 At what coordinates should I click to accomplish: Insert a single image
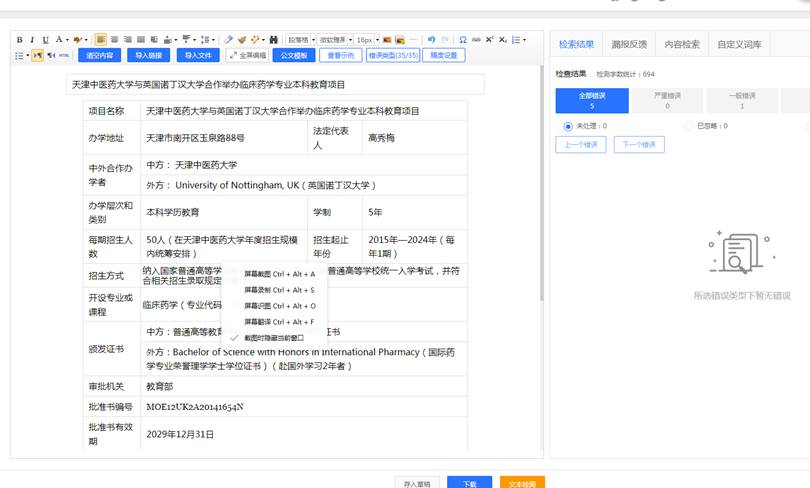tap(387, 40)
